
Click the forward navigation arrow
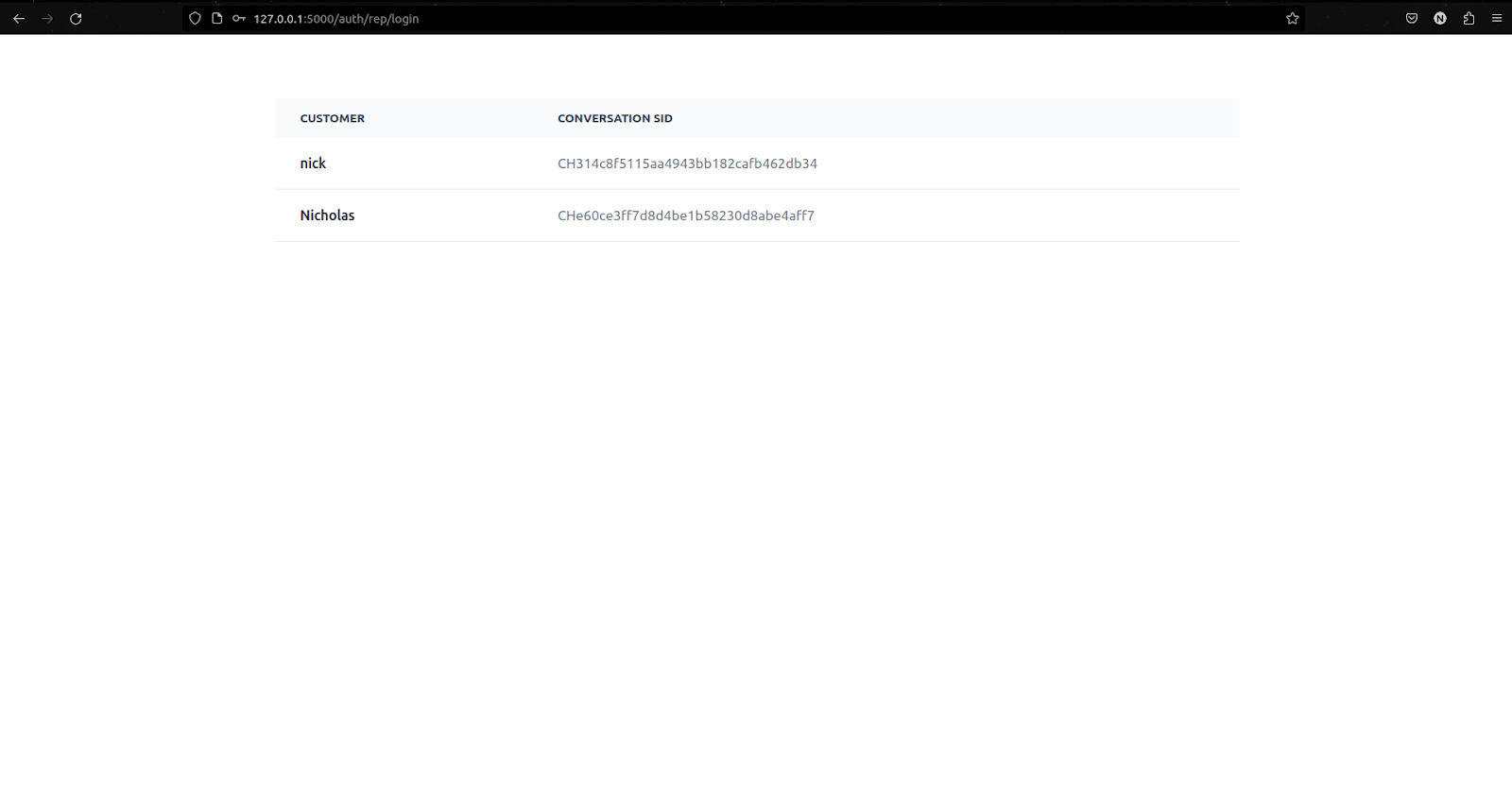(47, 19)
